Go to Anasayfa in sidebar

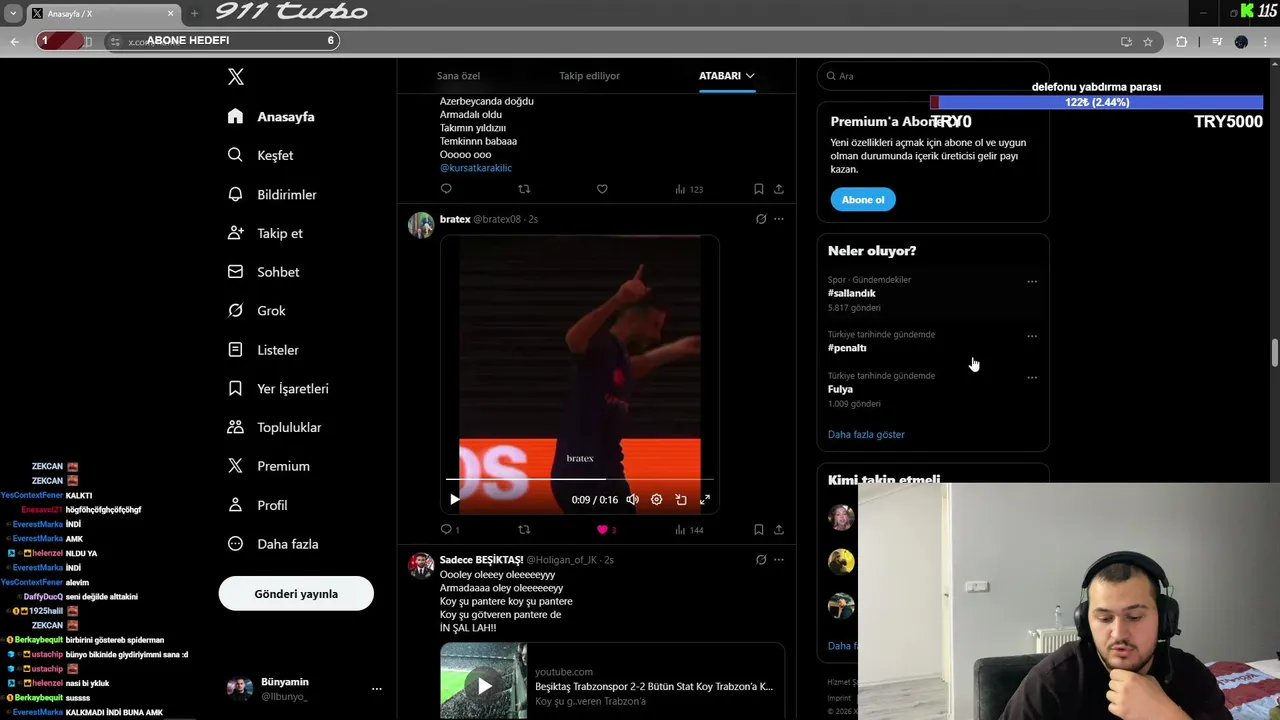(x=271, y=117)
